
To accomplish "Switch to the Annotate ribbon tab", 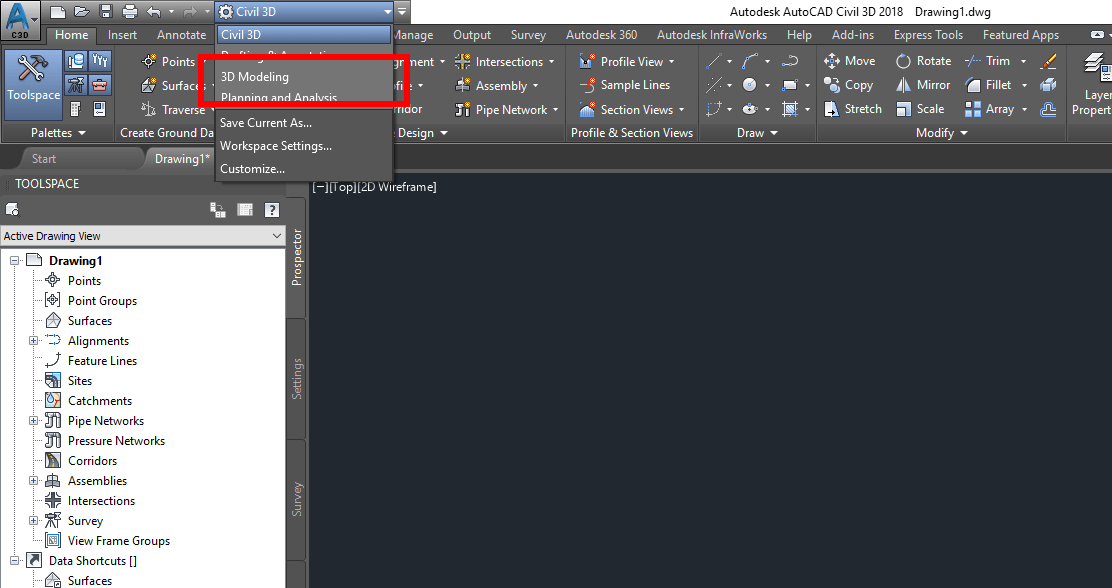I will pyautogui.click(x=181, y=34).
